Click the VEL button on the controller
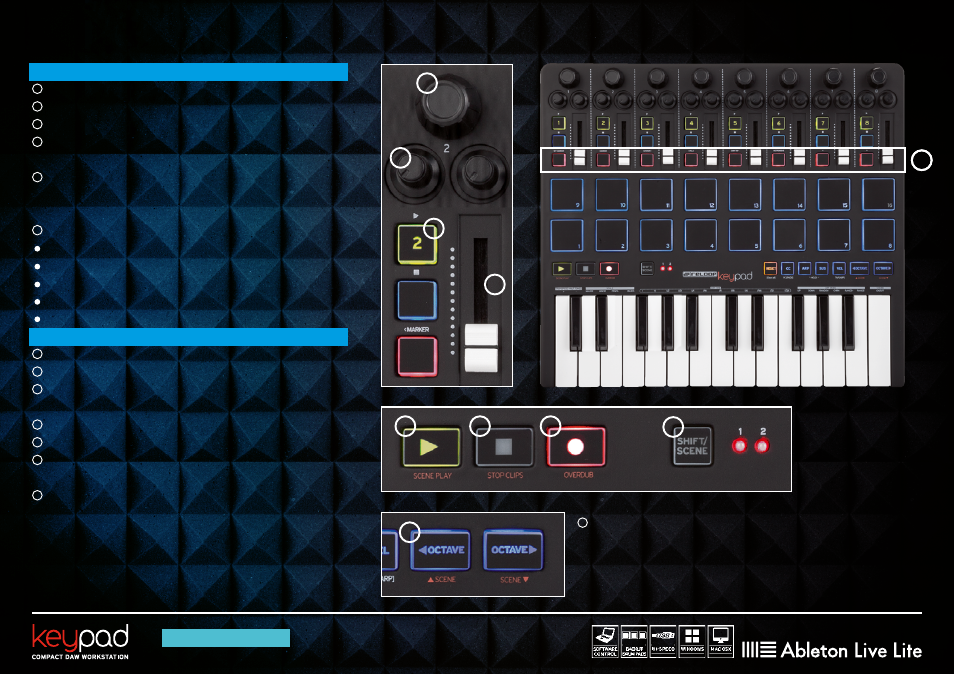The image size is (954, 674). pos(840,268)
